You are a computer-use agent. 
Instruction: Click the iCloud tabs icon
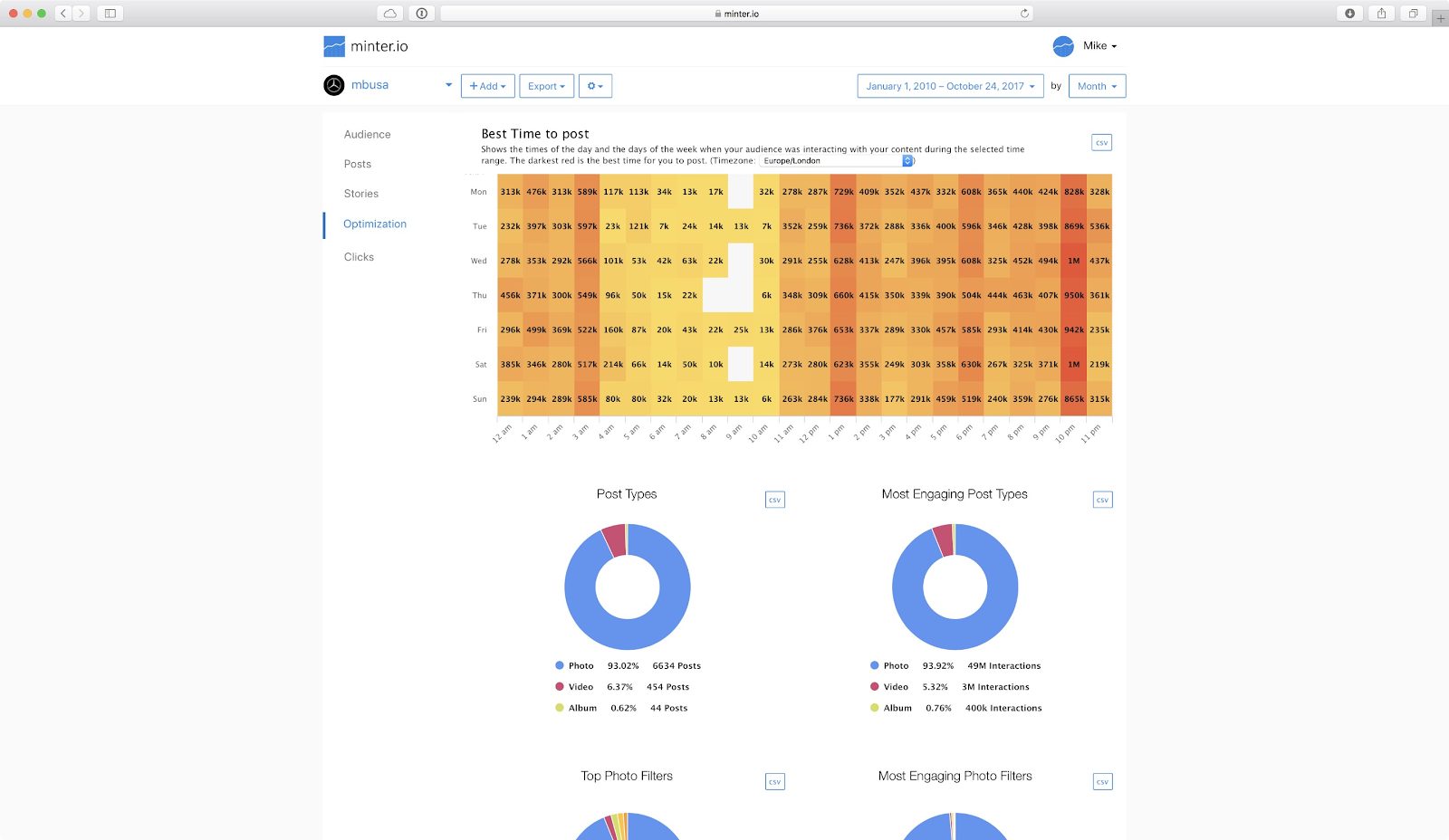pos(390,14)
